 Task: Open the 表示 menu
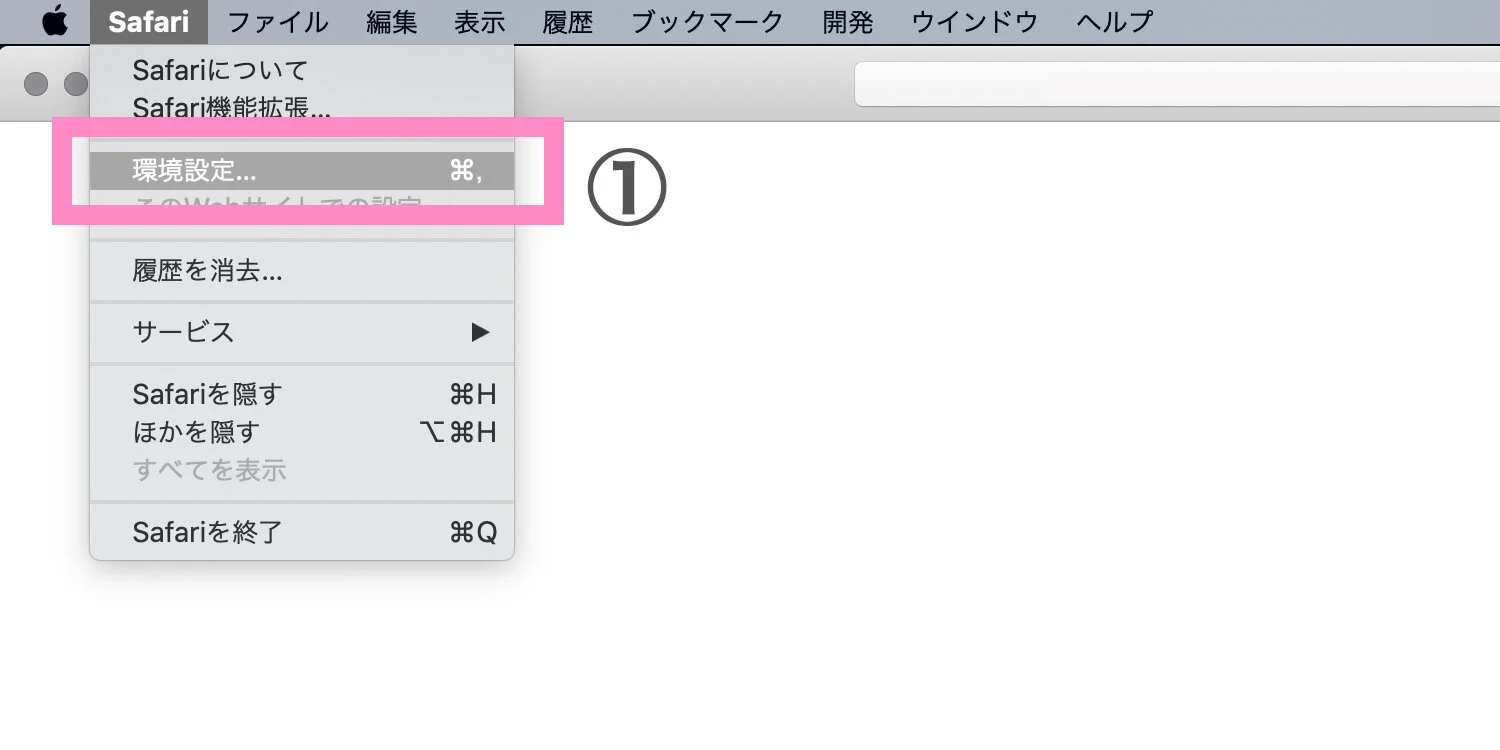pyautogui.click(x=480, y=21)
